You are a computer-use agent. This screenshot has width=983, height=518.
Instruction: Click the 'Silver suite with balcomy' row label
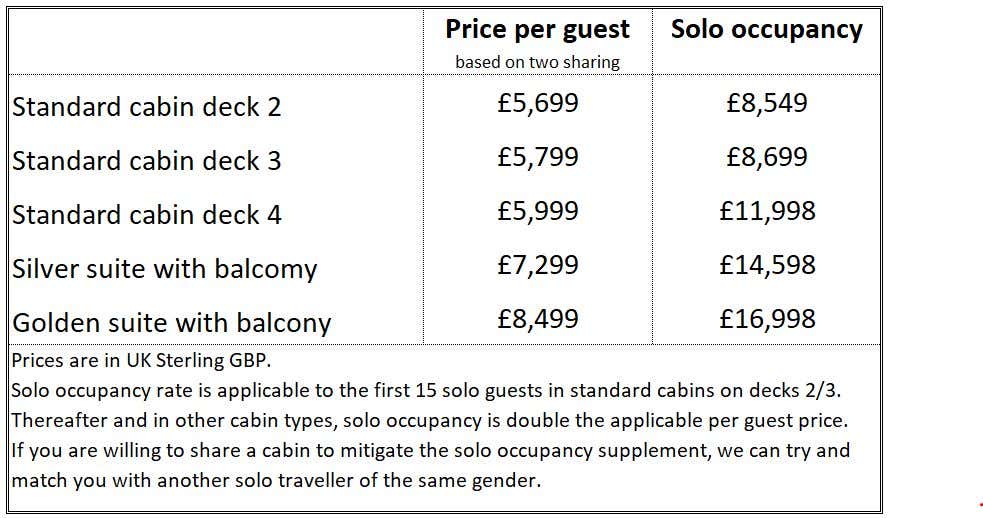click(x=165, y=269)
